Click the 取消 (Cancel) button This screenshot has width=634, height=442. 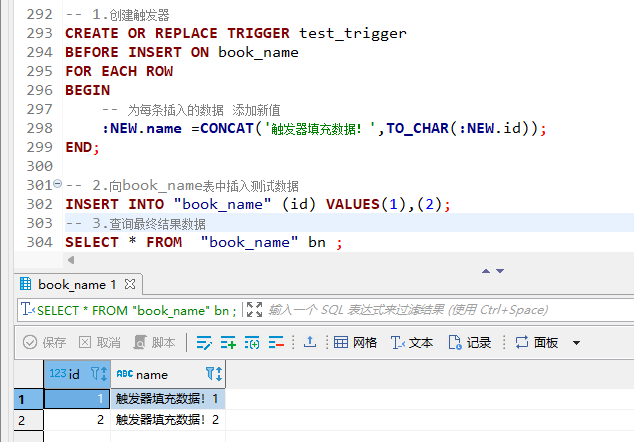(x=100, y=342)
